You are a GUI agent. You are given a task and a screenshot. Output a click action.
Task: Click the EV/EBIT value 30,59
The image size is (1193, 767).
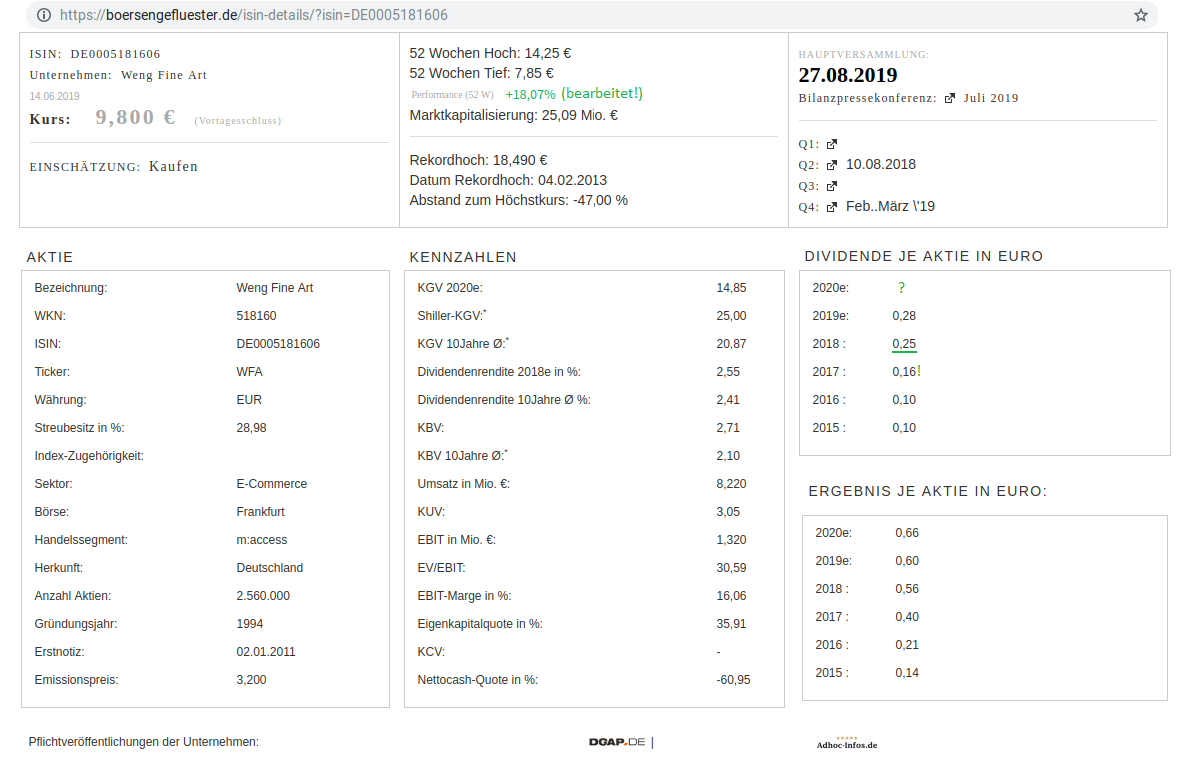[x=731, y=568]
